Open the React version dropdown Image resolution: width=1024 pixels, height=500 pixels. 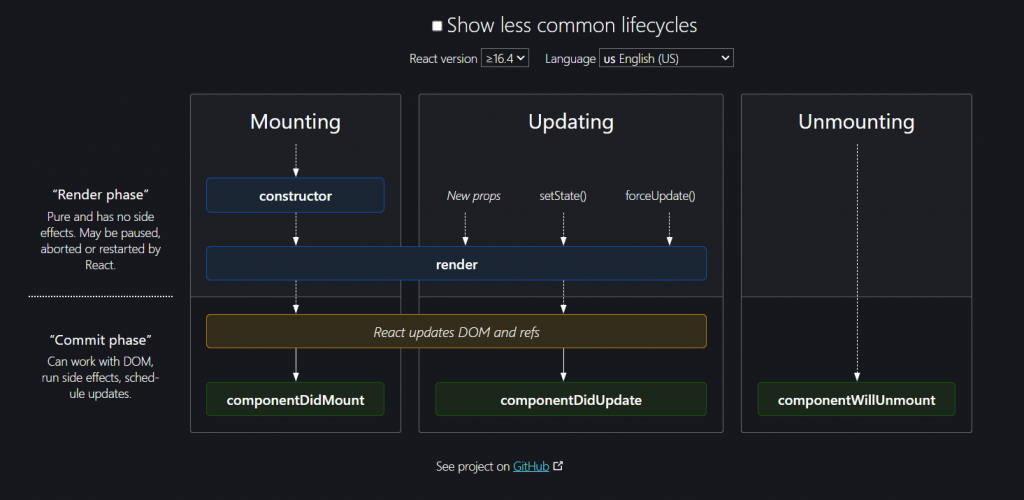click(x=505, y=58)
